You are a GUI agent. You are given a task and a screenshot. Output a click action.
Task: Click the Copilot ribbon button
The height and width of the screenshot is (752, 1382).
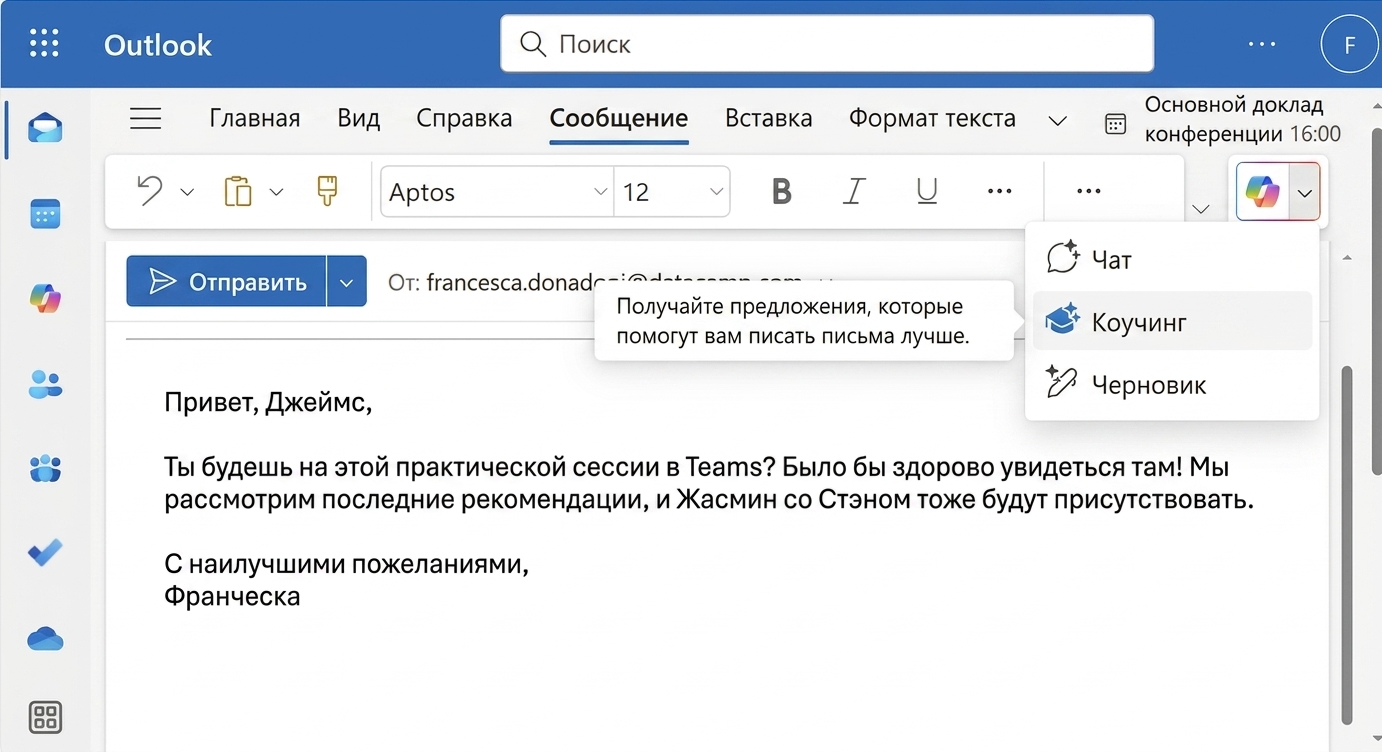tap(1262, 190)
